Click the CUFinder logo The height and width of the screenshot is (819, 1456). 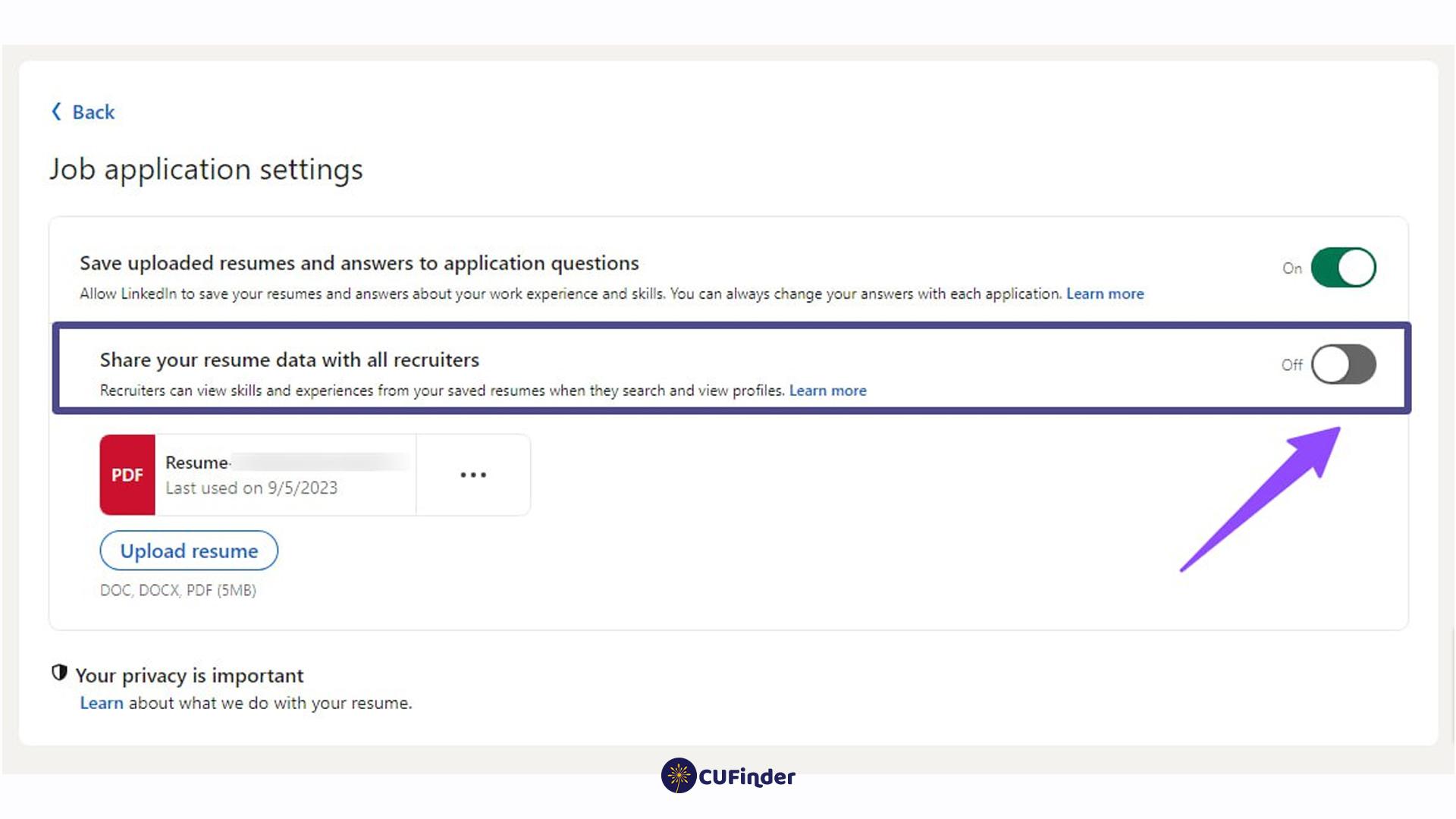click(726, 776)
